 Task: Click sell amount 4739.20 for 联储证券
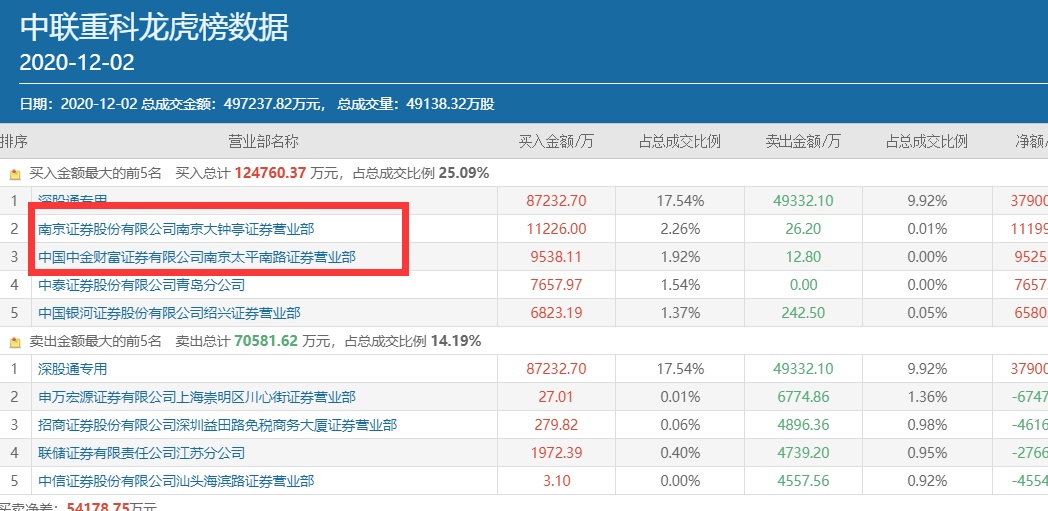(803, 454)
